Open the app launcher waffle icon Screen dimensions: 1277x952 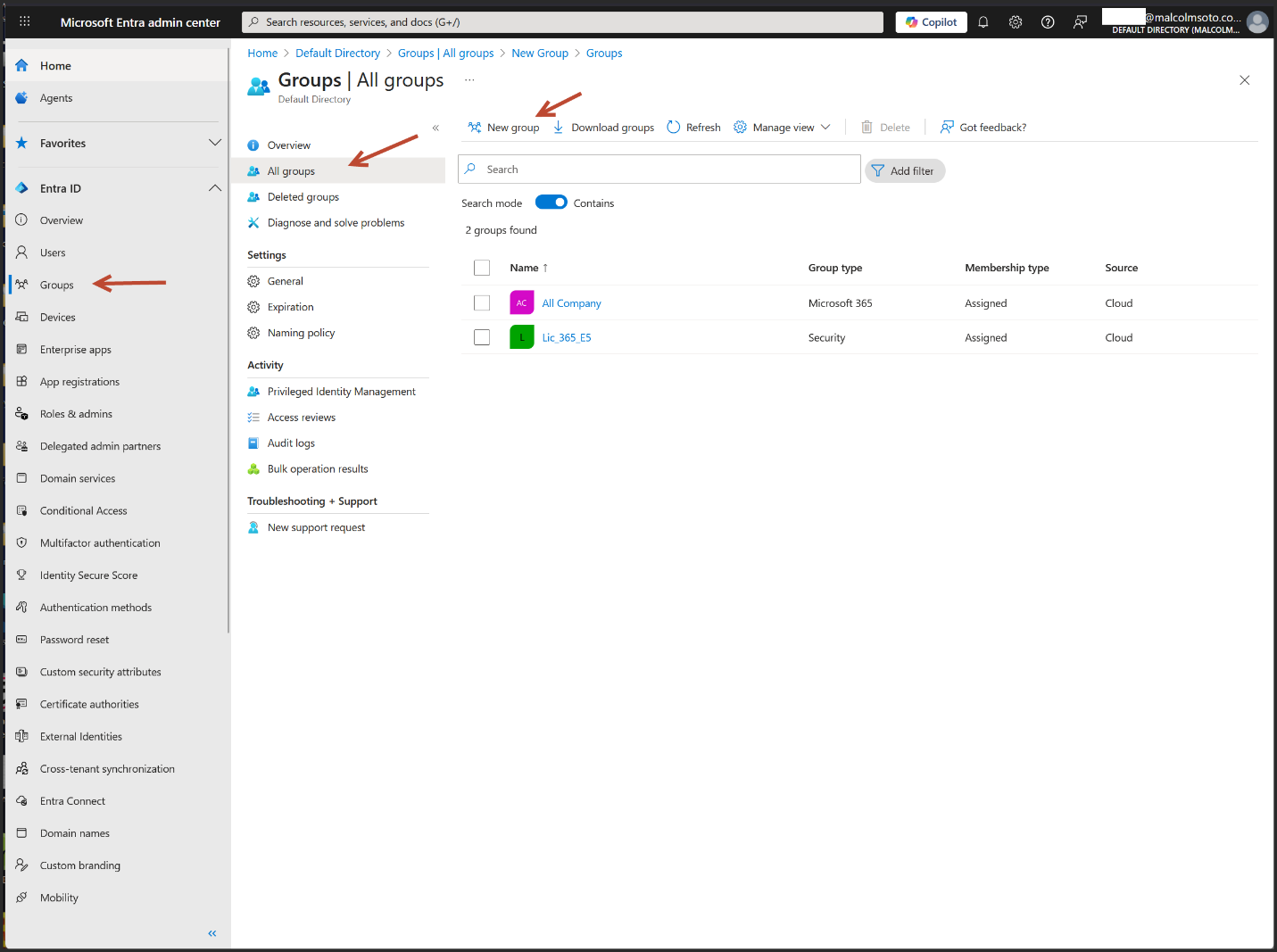click(24, 22)
